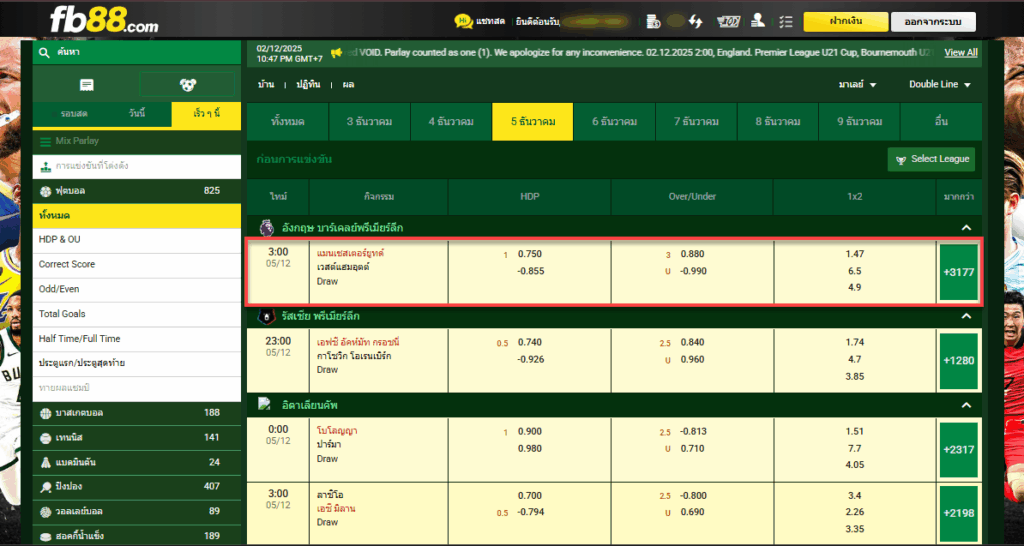
Task: Open the ผล results link
Action: click(x=348, y=85)
